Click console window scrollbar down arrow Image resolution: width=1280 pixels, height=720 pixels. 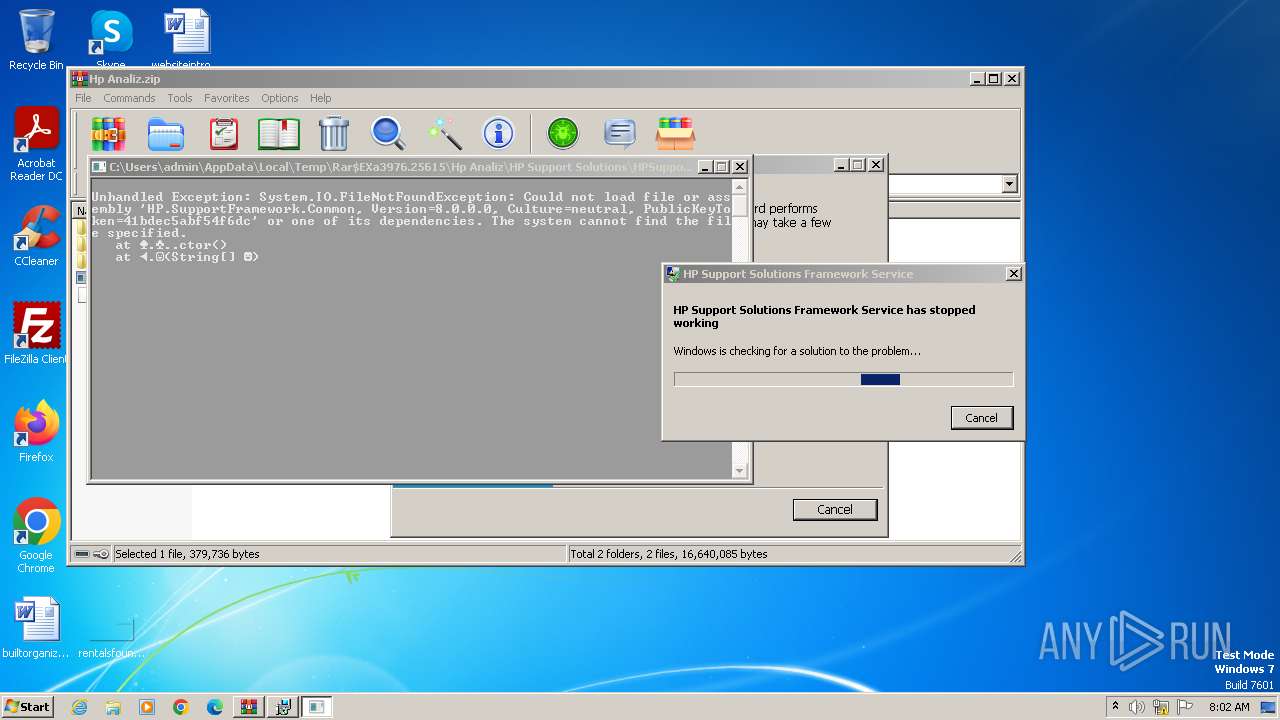[740, 470]
